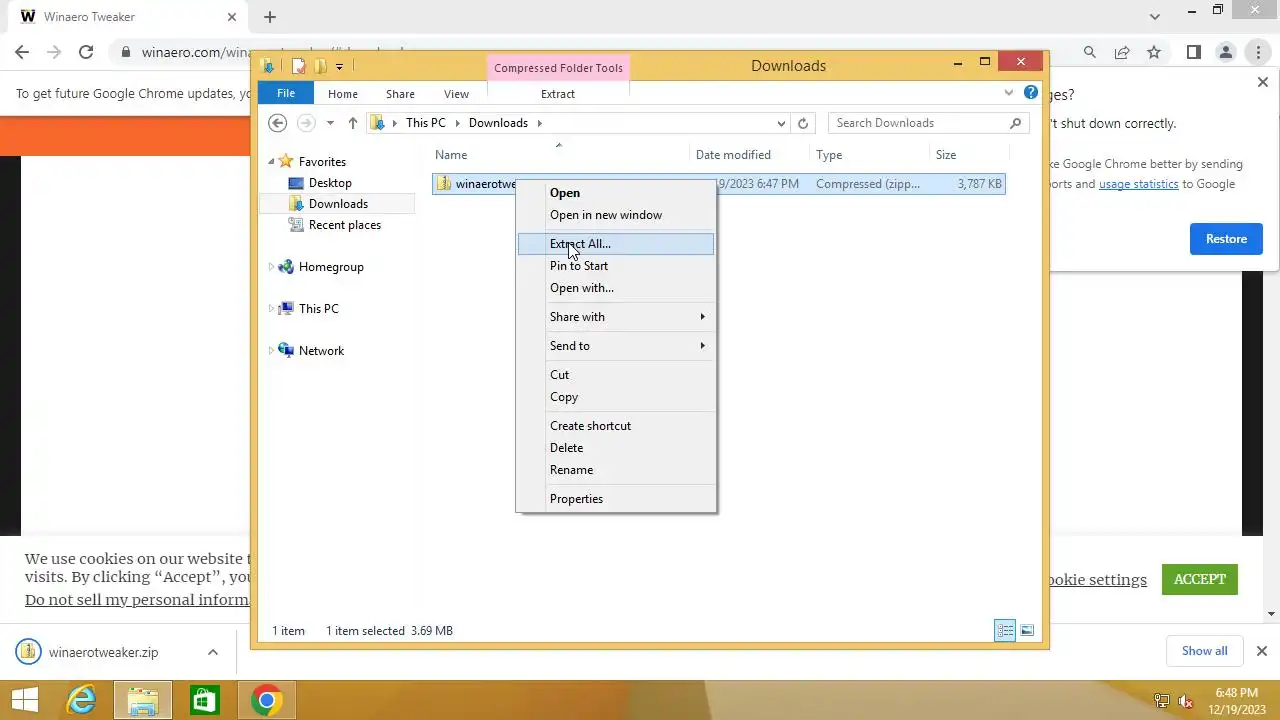Go up one folder level

(352, 123)
